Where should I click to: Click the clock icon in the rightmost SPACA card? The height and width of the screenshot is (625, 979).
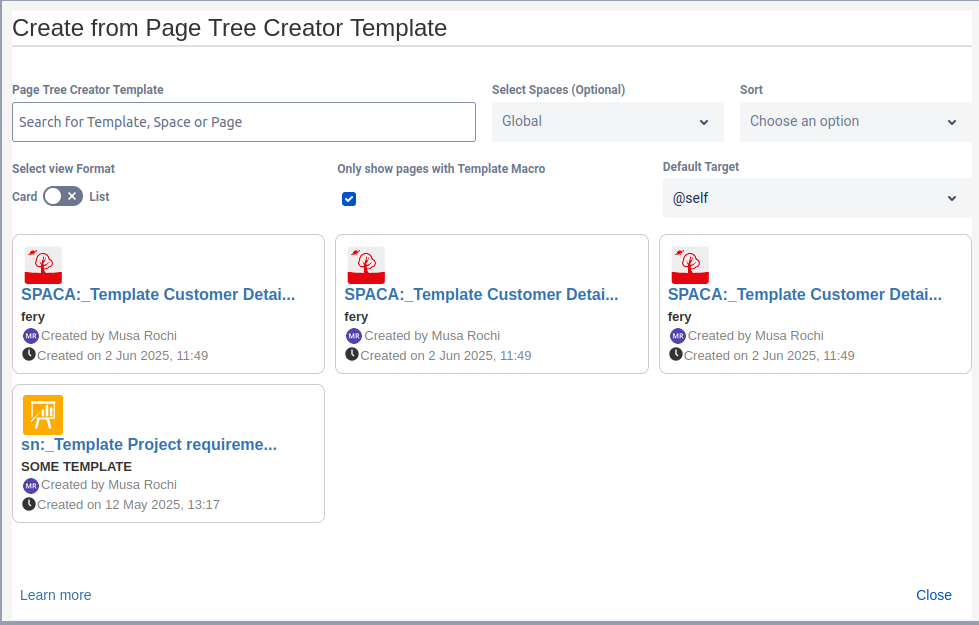point(676,355)
